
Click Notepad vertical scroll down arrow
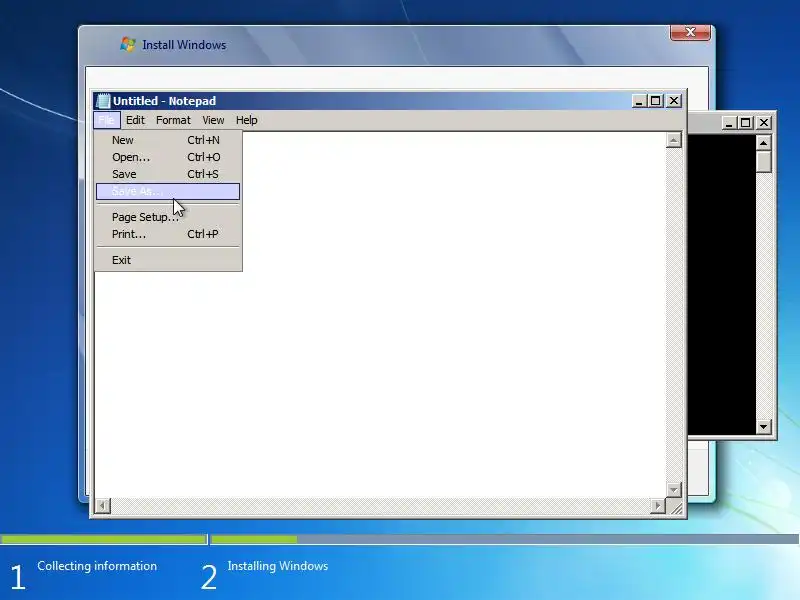pos(673,490)
